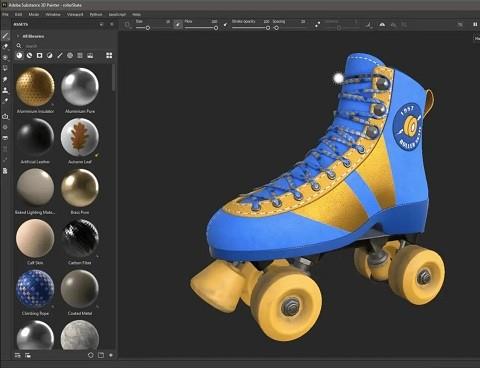480x368 pixels.
Task: Switch assets to grid view layout
Action: pos(109,55)
